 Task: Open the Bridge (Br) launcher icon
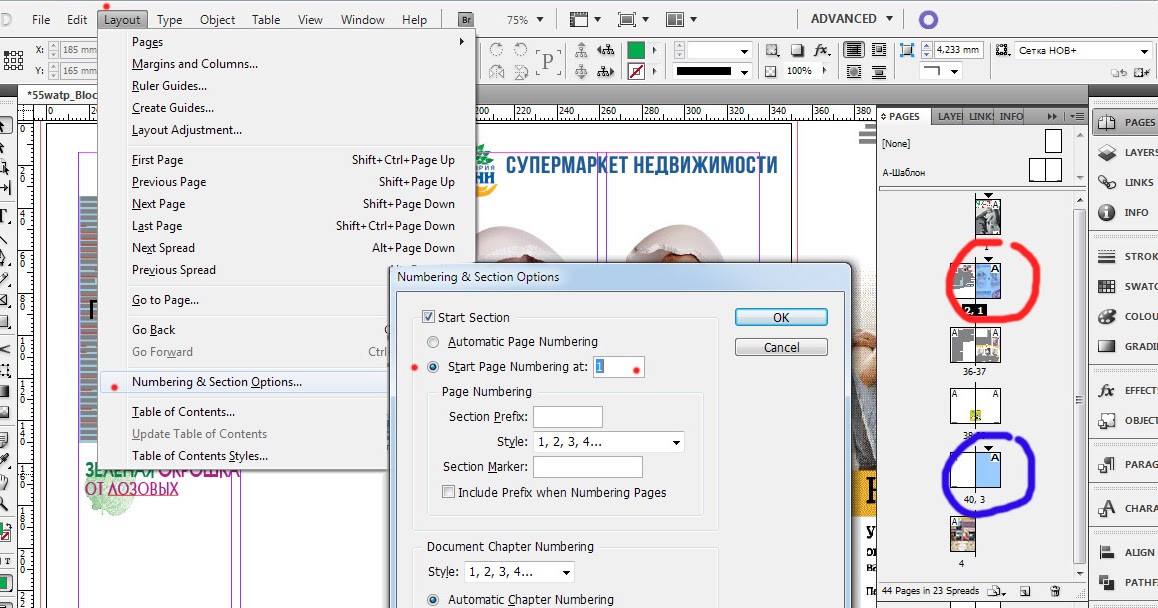click(466, 20)
